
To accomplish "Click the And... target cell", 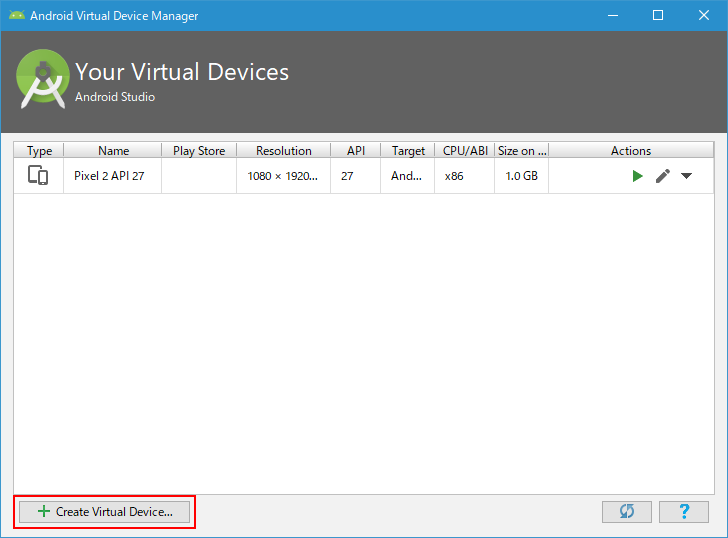I will coord(406,176).
